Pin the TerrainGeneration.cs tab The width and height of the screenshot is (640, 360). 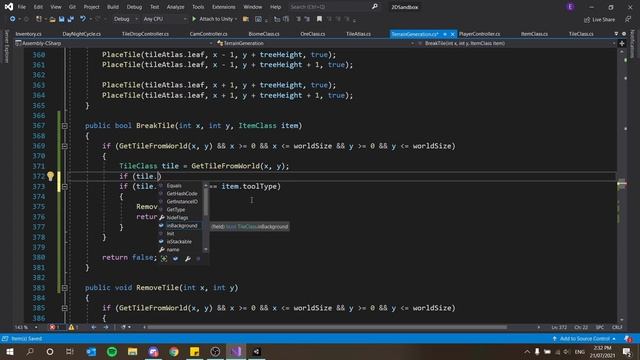tap(445, 34)
